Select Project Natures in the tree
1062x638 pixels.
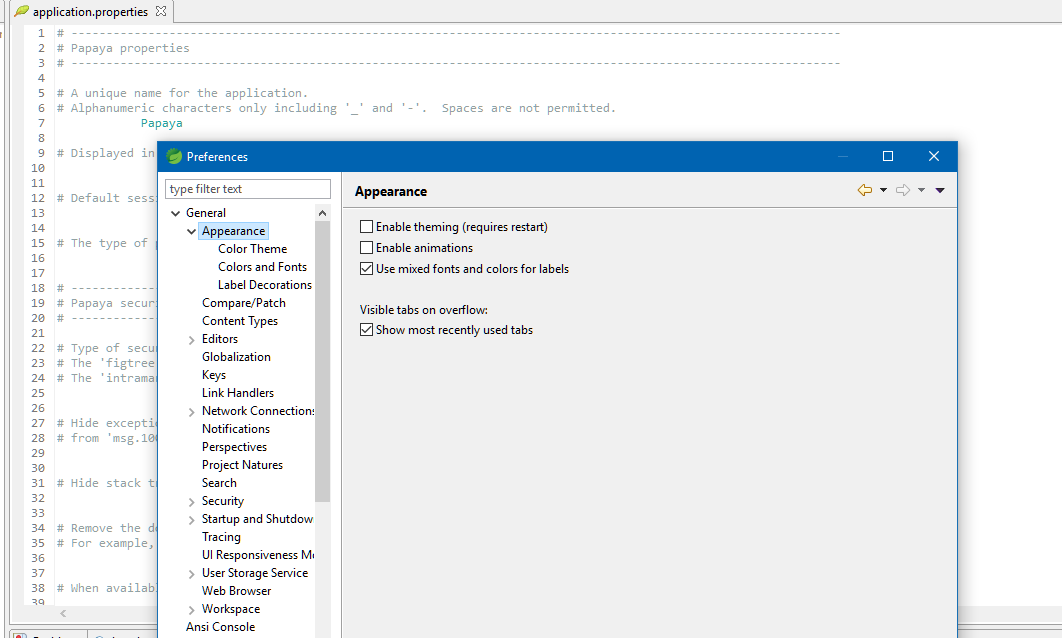coord(242,465)
